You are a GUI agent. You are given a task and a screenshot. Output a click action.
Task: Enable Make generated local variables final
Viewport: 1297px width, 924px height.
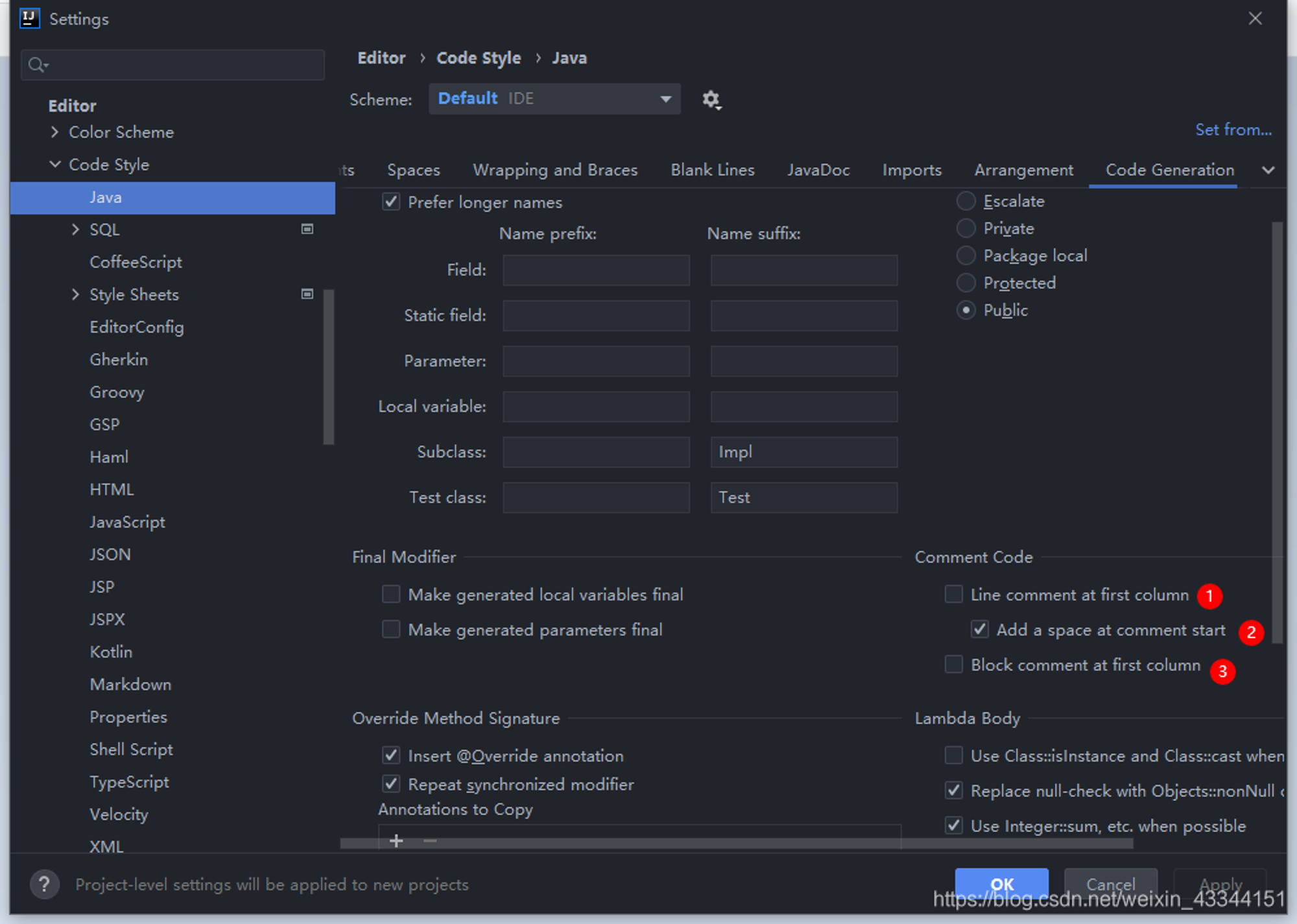391,594
